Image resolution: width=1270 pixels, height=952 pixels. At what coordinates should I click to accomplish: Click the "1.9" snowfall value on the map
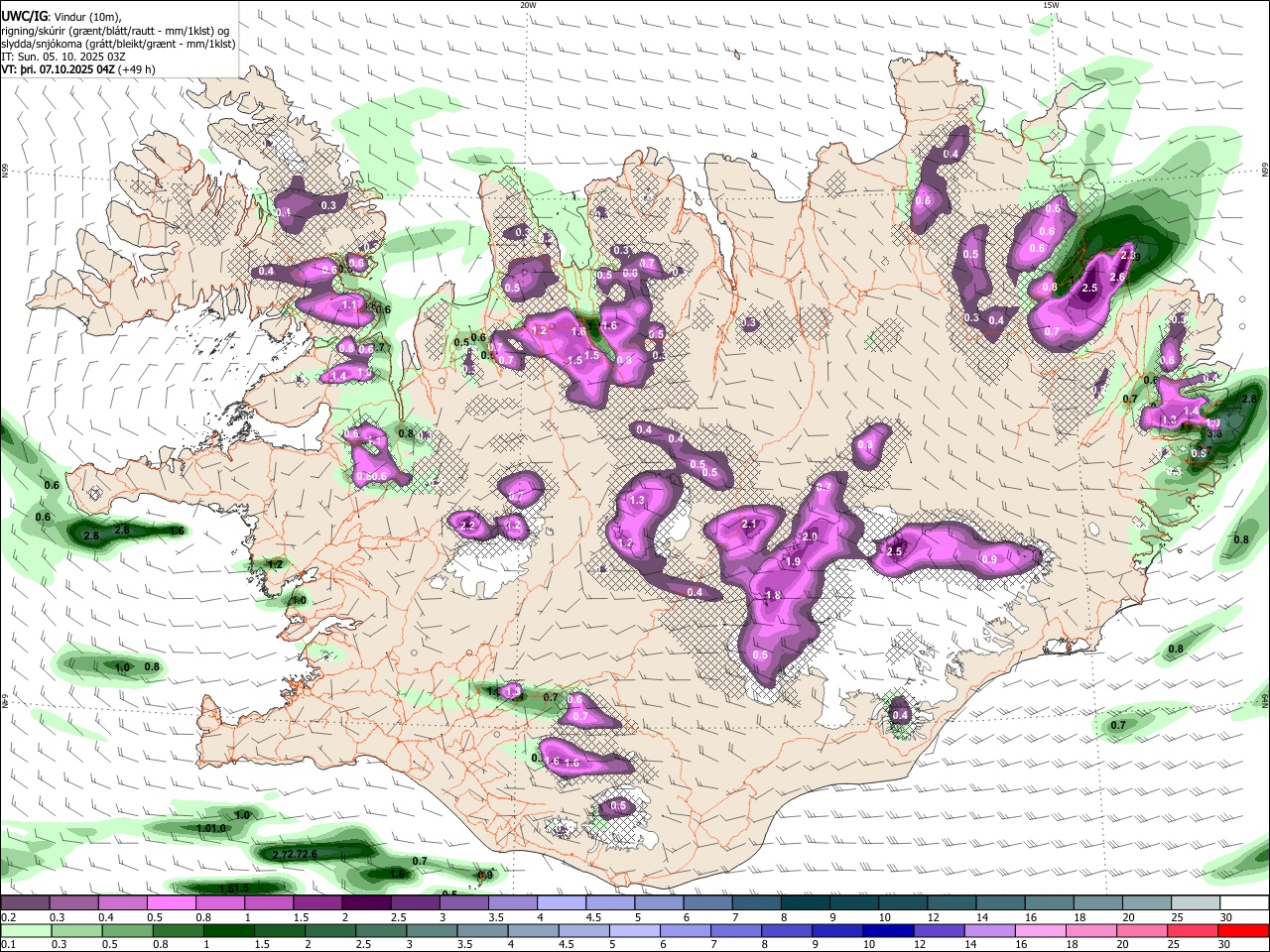tap(792, 561)
